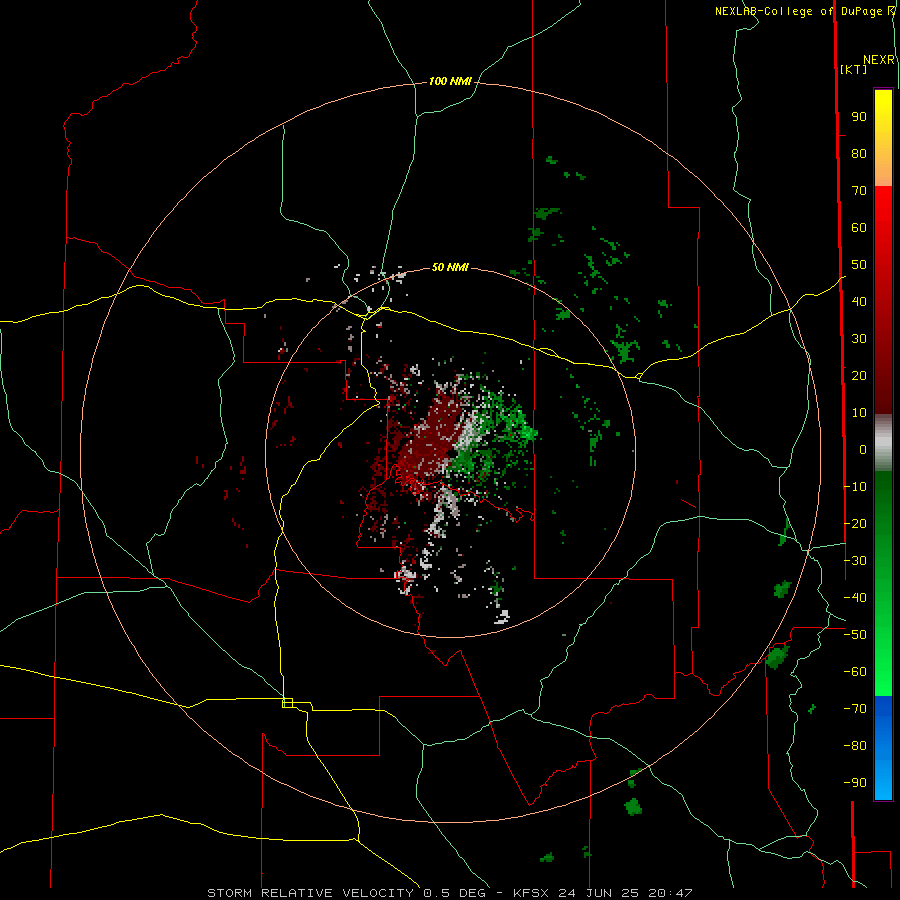This screenshot has height=900, width=900.
Task: Click the "50 NMI" range ring label
Action: [450, 267]
